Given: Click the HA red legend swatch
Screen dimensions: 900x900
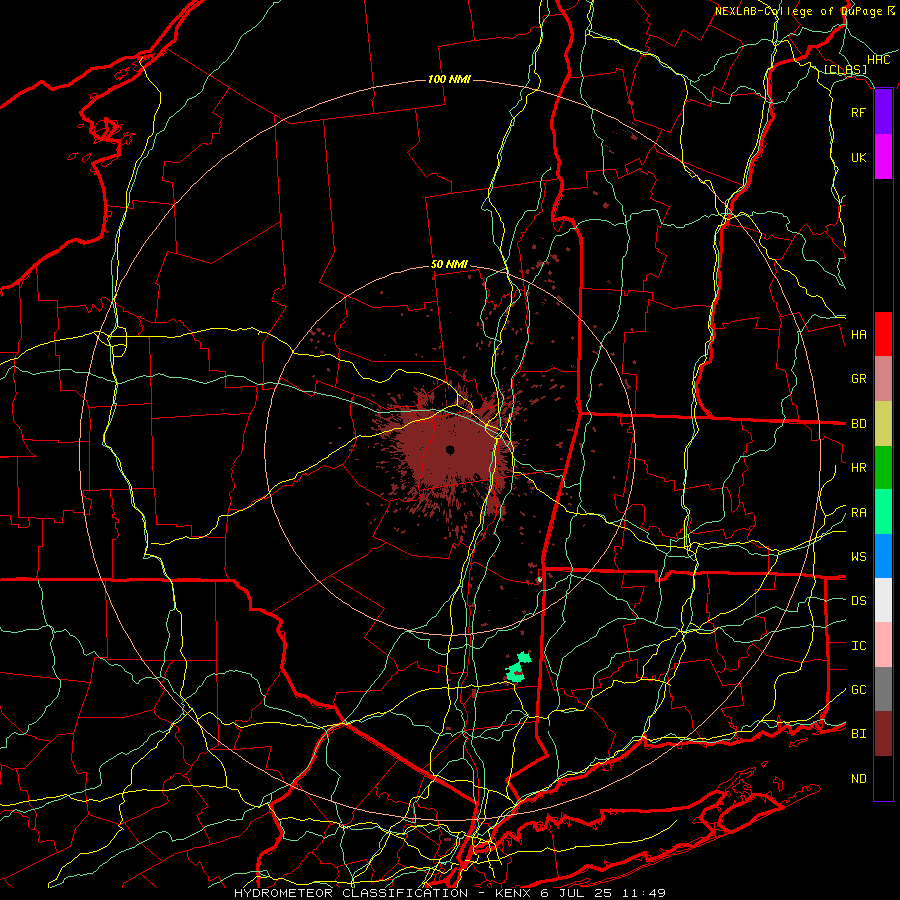Looking at the screenshot, I should coord(883,334).
